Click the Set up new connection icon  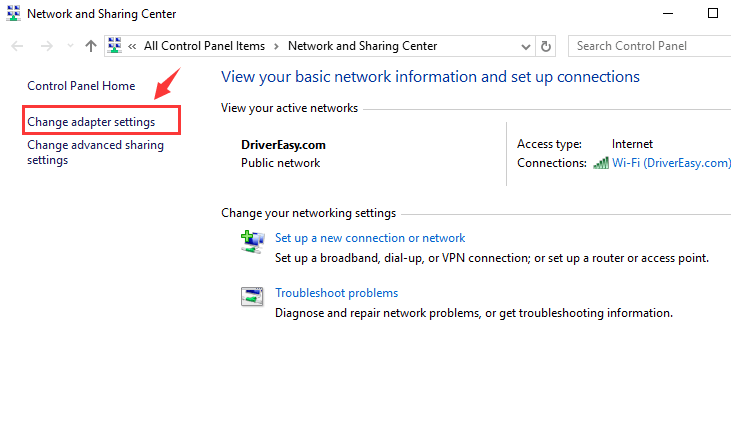pos(252,242)
